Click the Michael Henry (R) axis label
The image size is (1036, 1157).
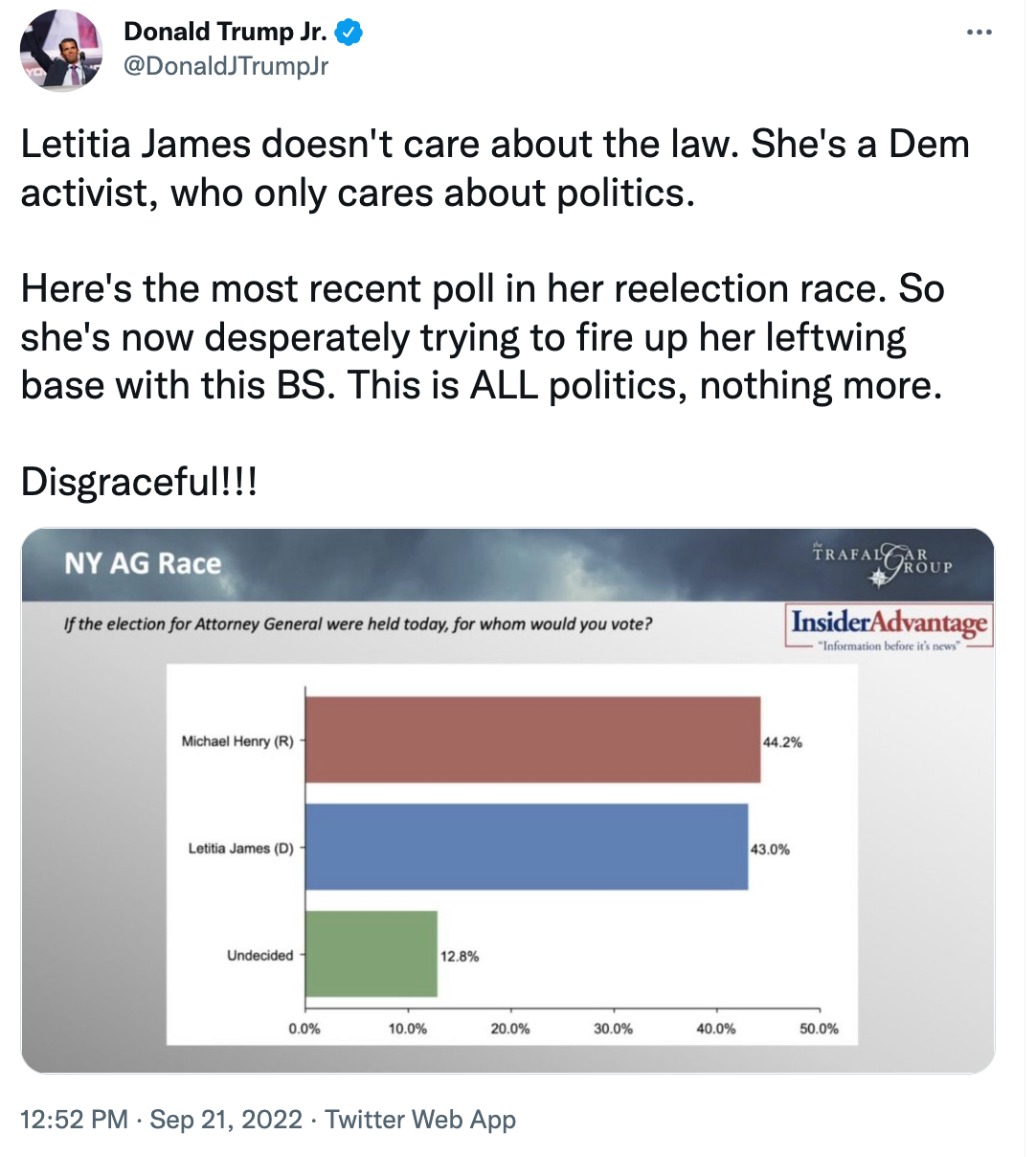pos(237,741)
